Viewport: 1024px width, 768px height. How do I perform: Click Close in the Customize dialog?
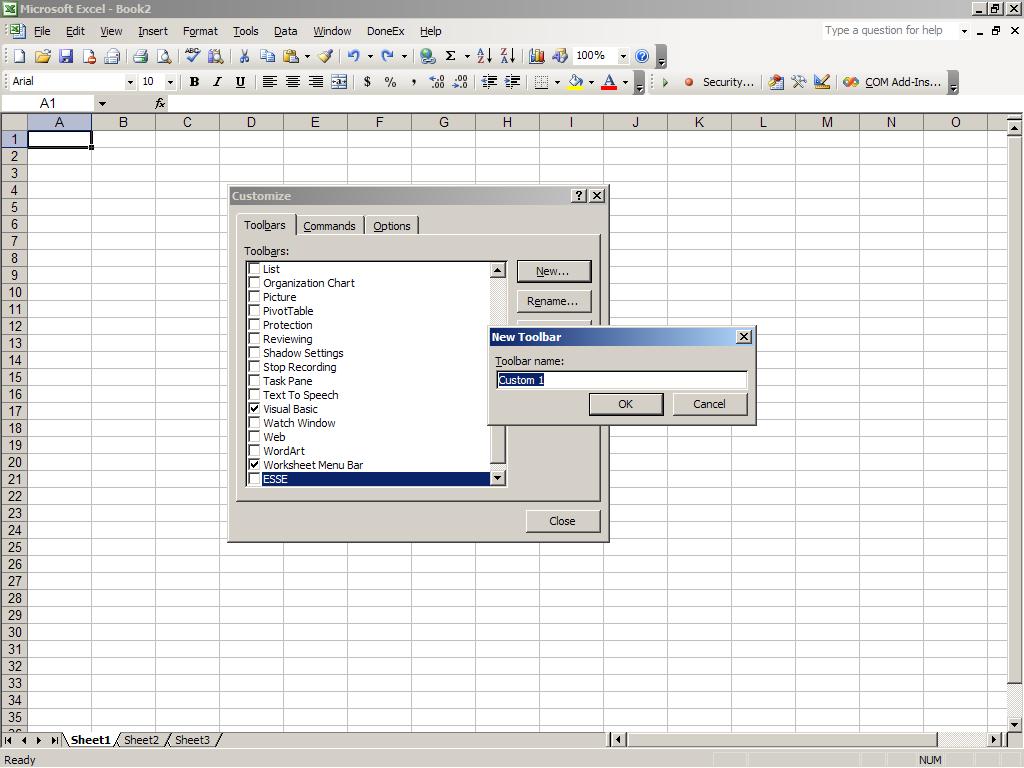(x=562, y=521)
